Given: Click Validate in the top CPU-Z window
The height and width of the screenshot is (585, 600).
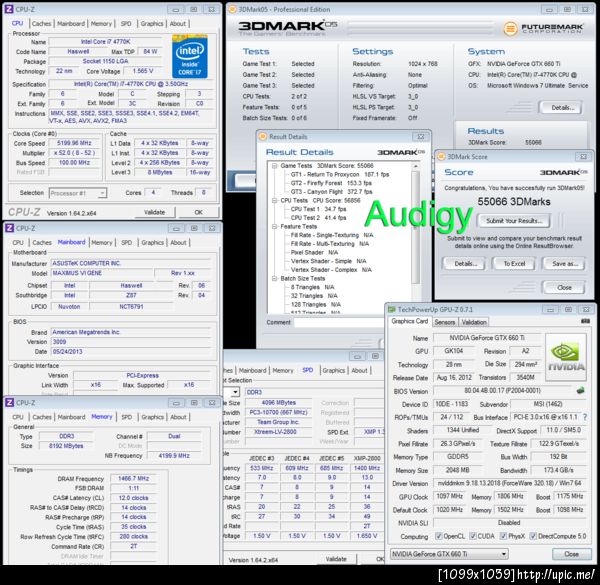Looking at the screenshot, I should click(x=155, y=212).
